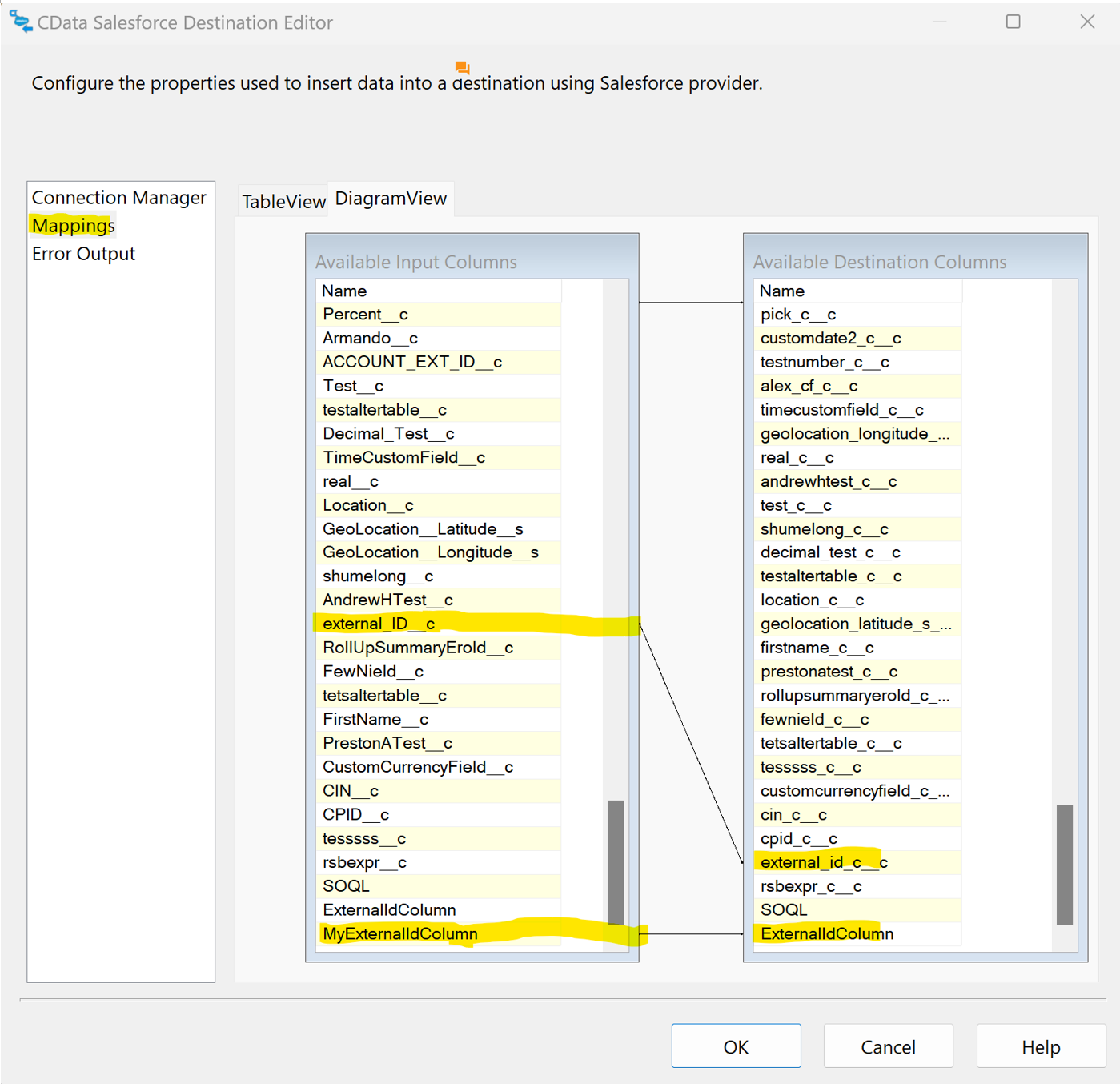Screen dimensions: 1120x1084
Task: Click the Cancel button
Action: tap(887, 1046)
